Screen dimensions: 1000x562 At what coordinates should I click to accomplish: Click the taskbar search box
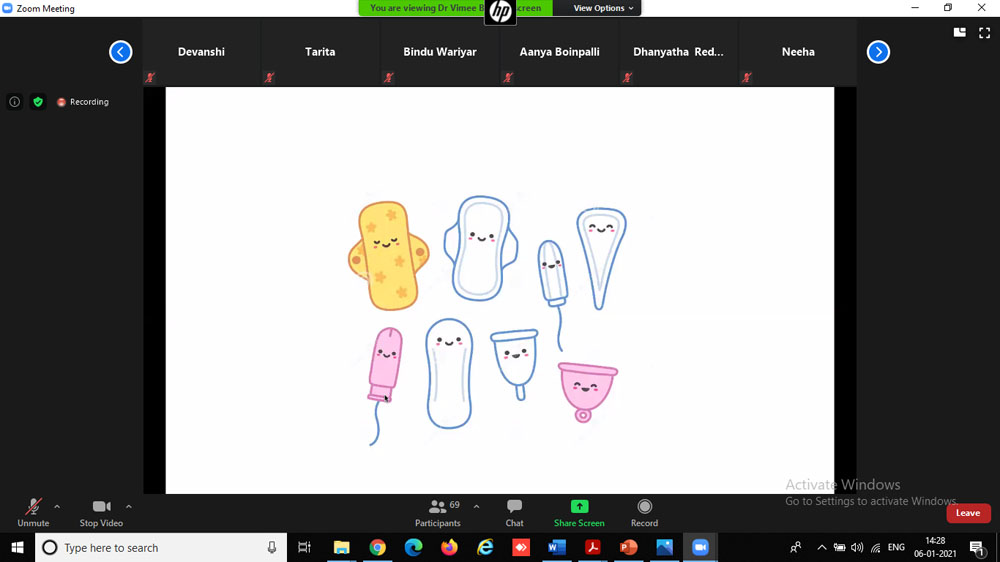tap(161, 547)
